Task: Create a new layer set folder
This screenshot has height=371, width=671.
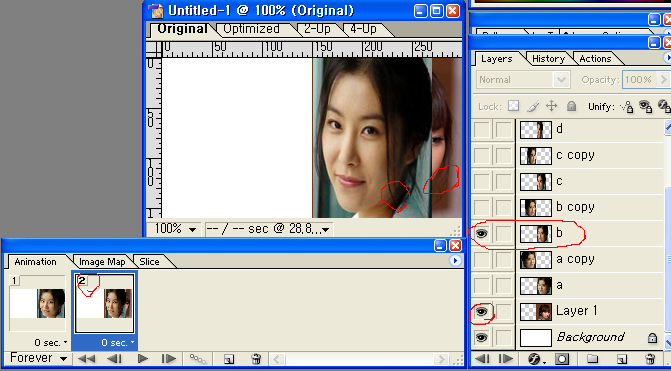Action: click(592, 359)
